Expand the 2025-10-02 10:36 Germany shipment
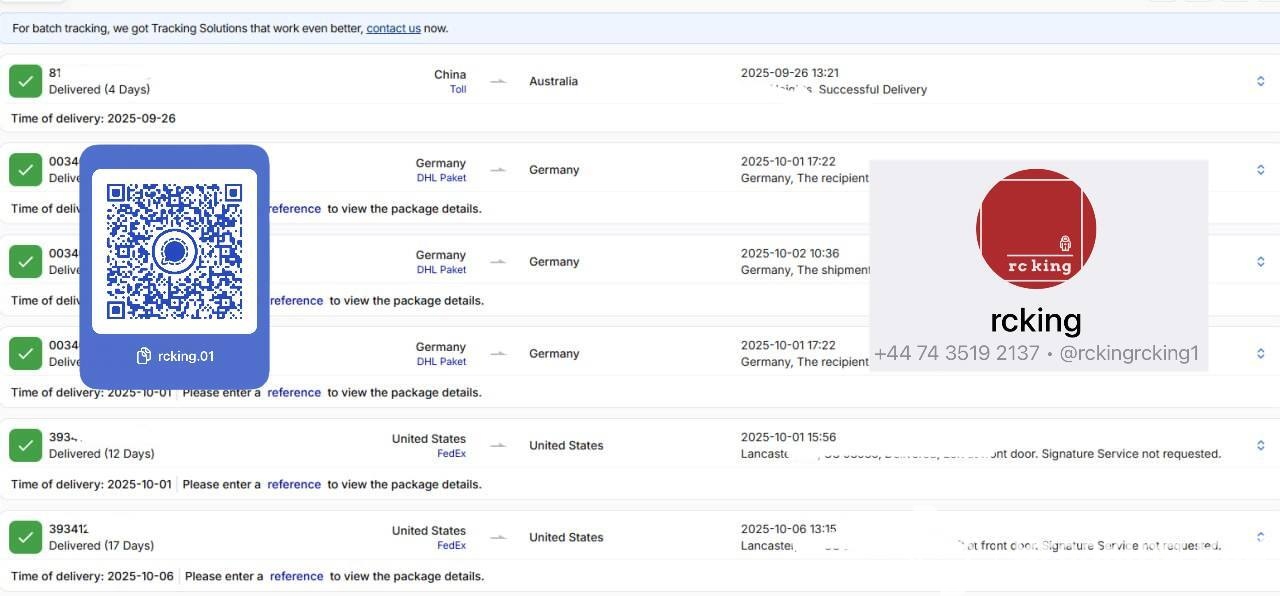Viewport: 1280px width, 596px height. 1260,262
